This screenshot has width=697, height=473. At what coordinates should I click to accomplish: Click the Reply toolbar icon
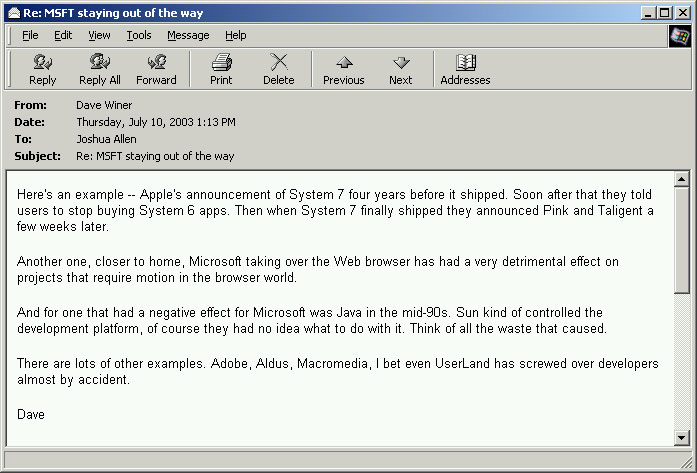43,69
